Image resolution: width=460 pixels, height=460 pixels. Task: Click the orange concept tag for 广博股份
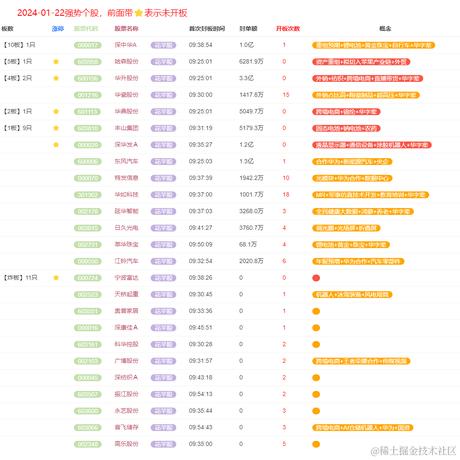click(x=361, y=361)
